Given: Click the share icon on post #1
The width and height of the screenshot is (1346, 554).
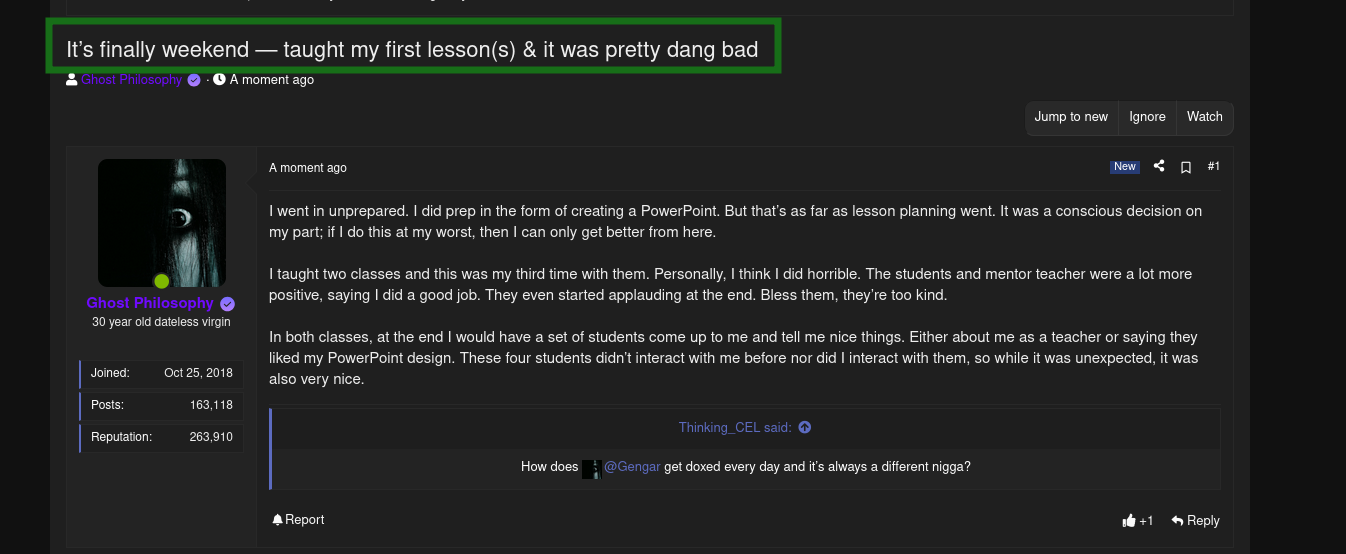Looking at the screenshot, I should [x=1159, y=167].
